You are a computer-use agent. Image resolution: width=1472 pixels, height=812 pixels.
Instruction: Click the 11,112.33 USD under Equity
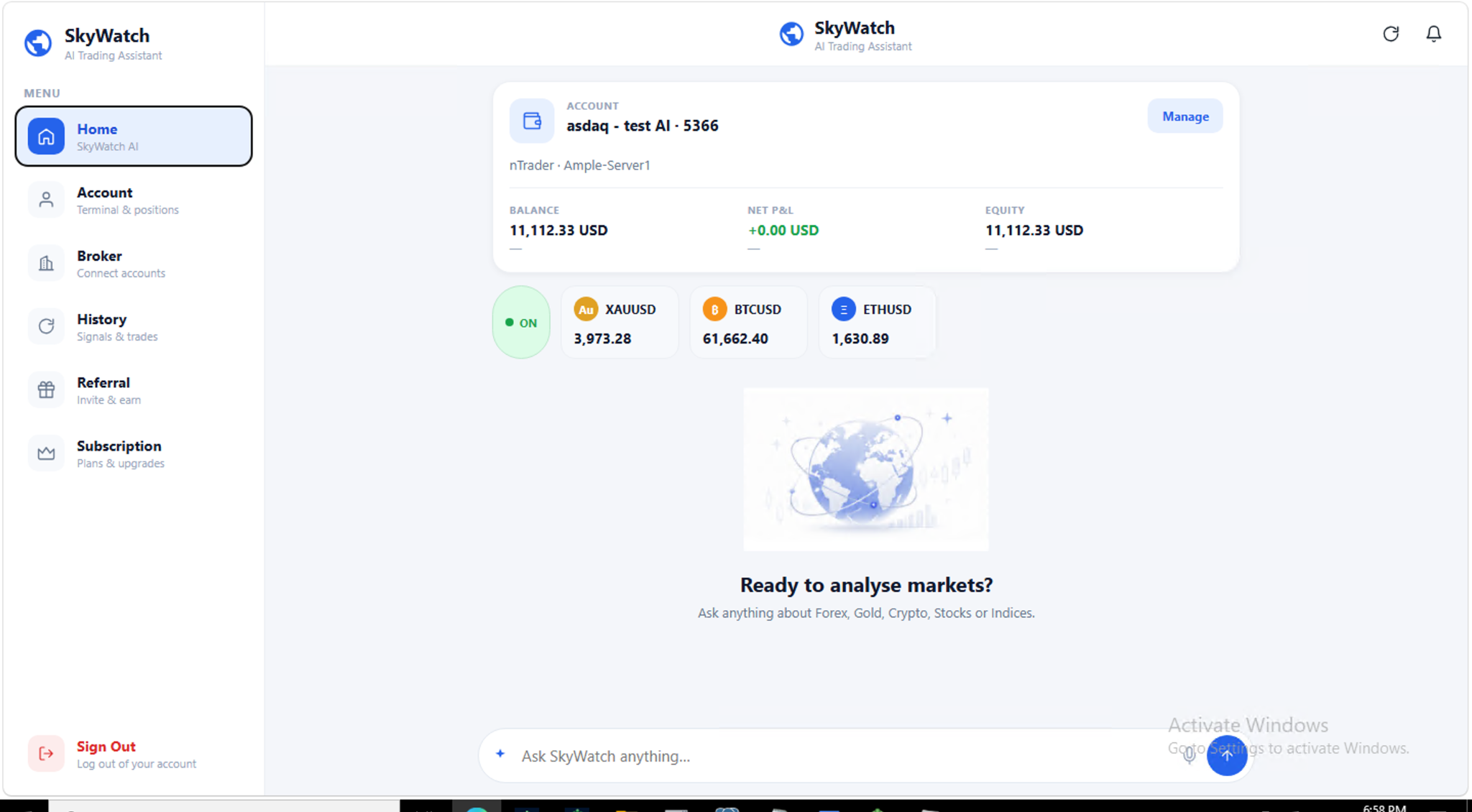coord(1034,230)
